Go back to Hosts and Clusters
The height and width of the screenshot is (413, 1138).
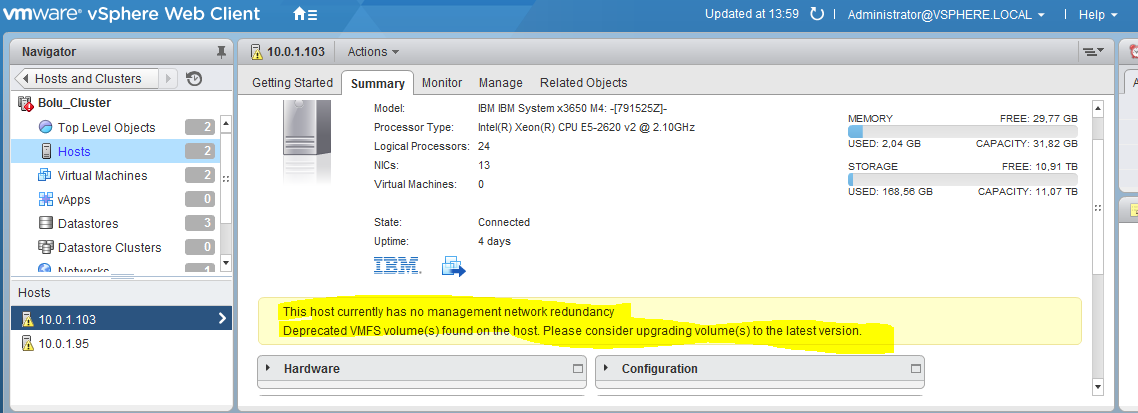(86, 78)
